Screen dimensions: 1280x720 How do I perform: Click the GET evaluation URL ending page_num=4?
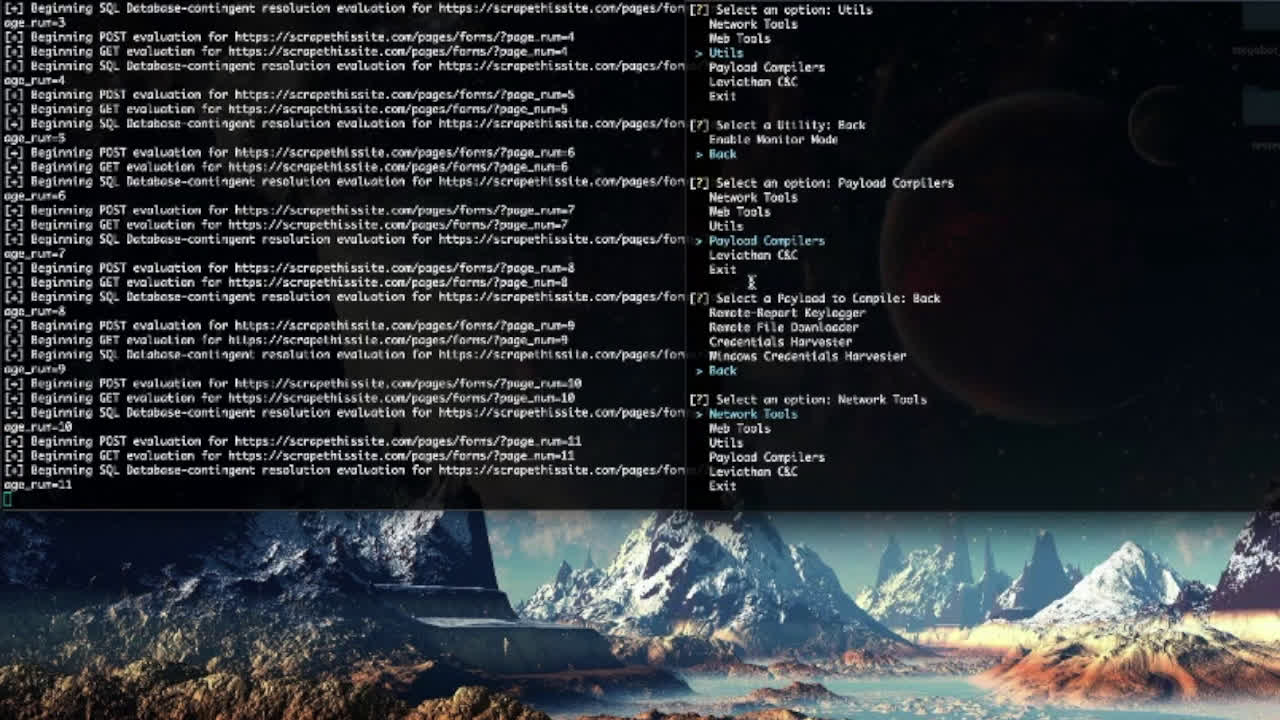pos(398,52)
